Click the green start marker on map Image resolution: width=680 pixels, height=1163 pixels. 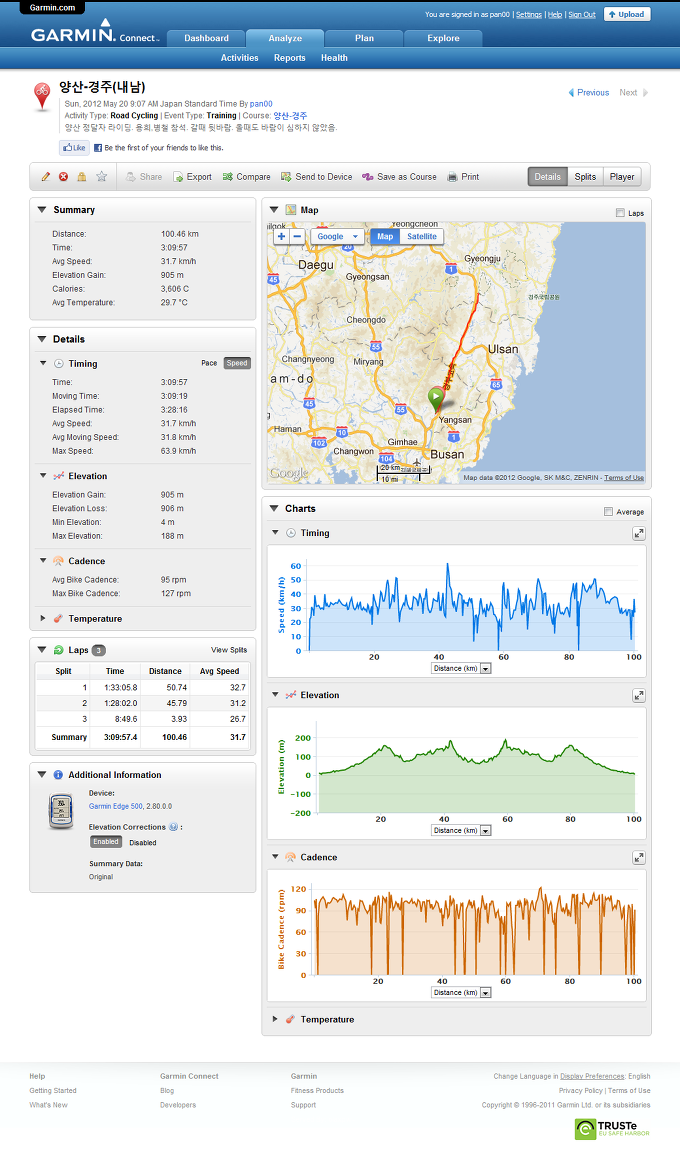(436, 399)
